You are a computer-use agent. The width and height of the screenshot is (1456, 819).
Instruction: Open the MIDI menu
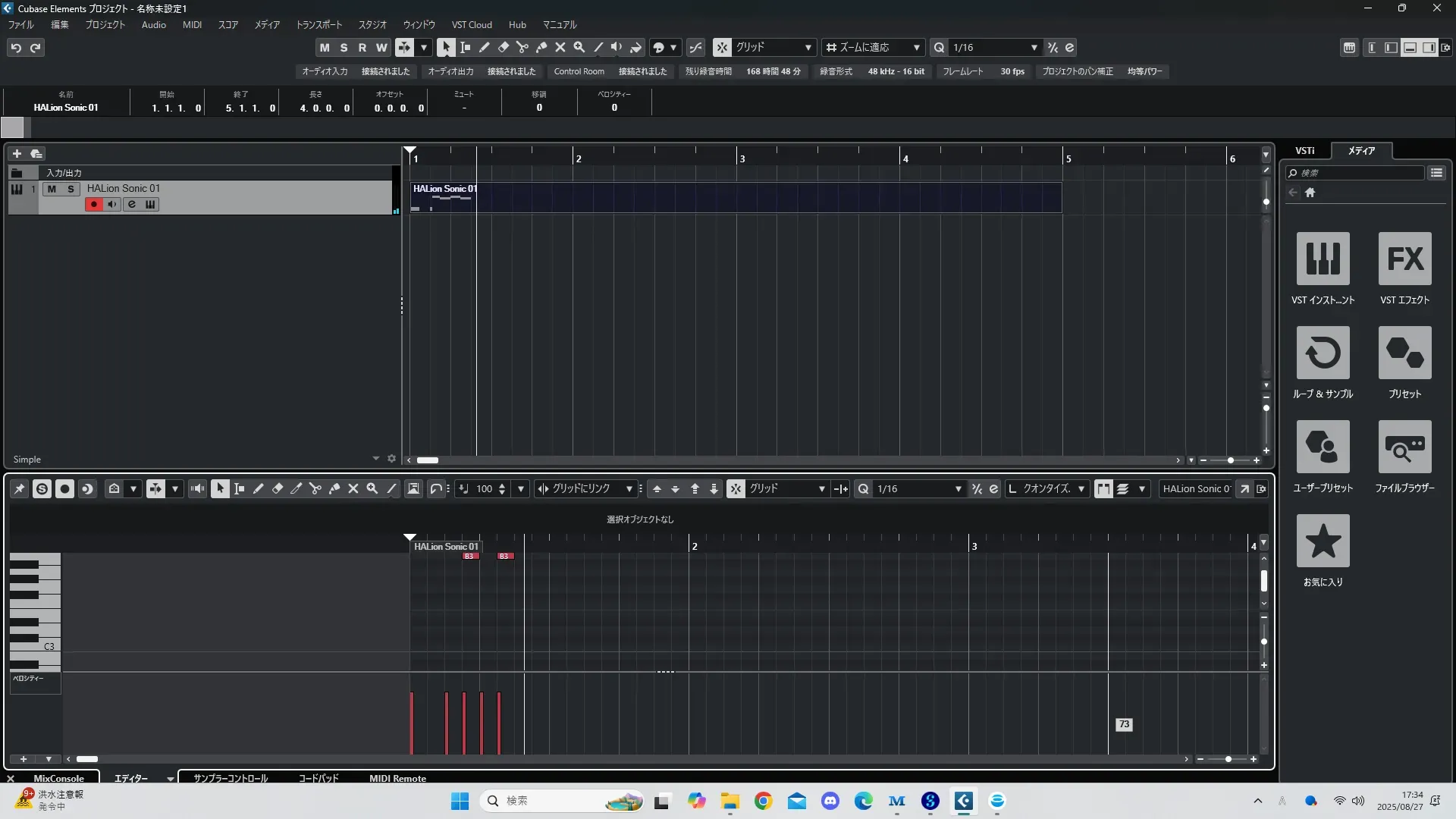click(x=192, y=25)
